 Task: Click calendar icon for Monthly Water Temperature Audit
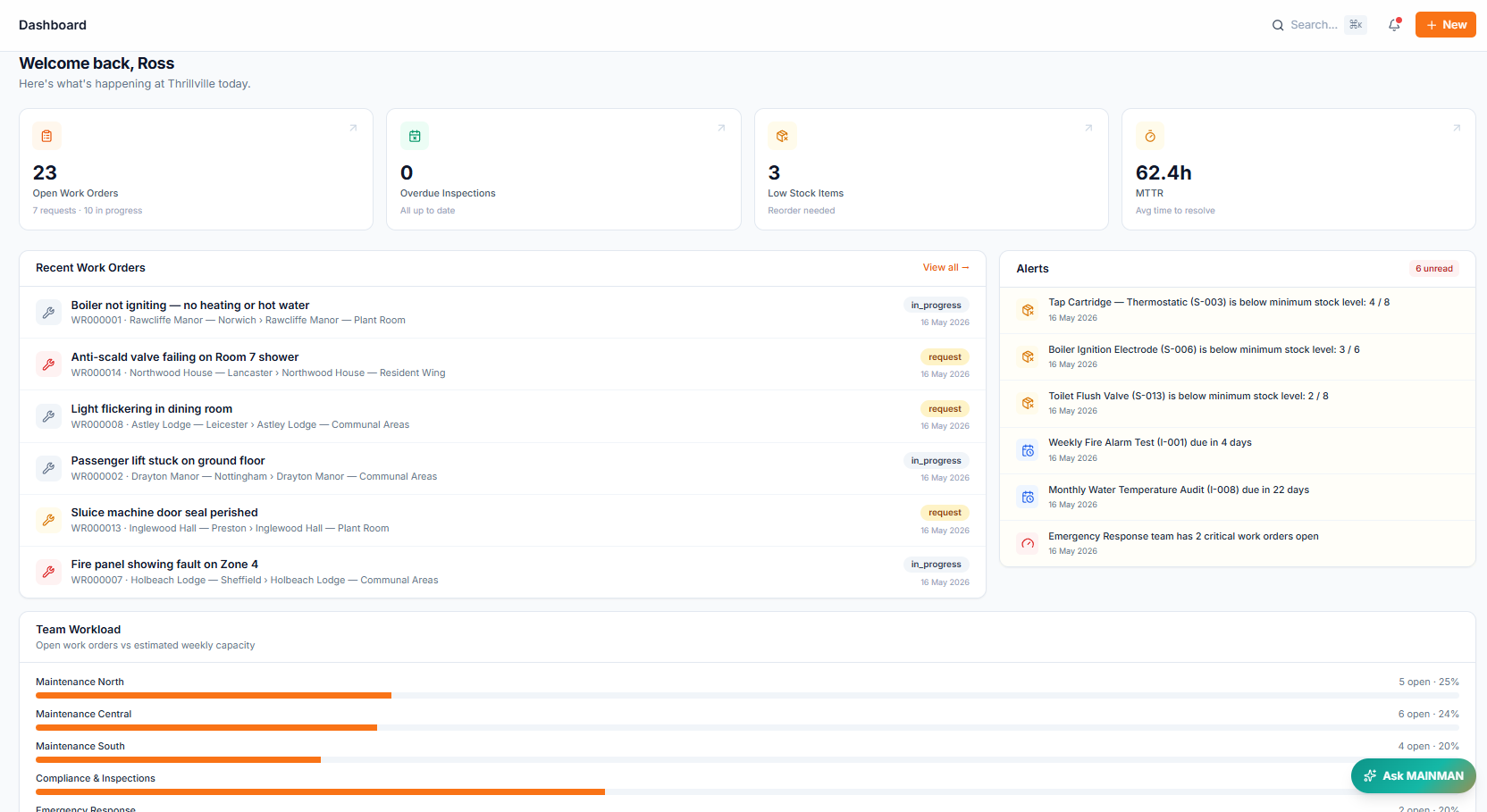click(x=1028, y=497)
